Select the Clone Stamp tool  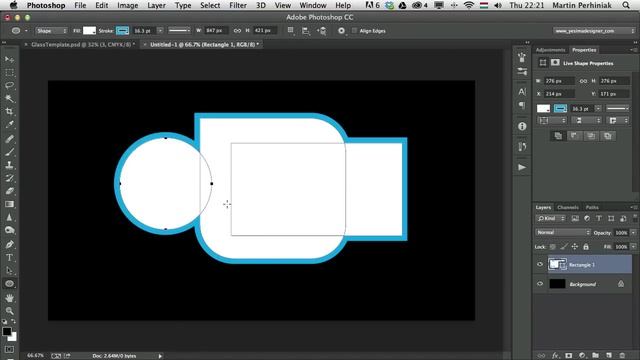pos(9,165)
